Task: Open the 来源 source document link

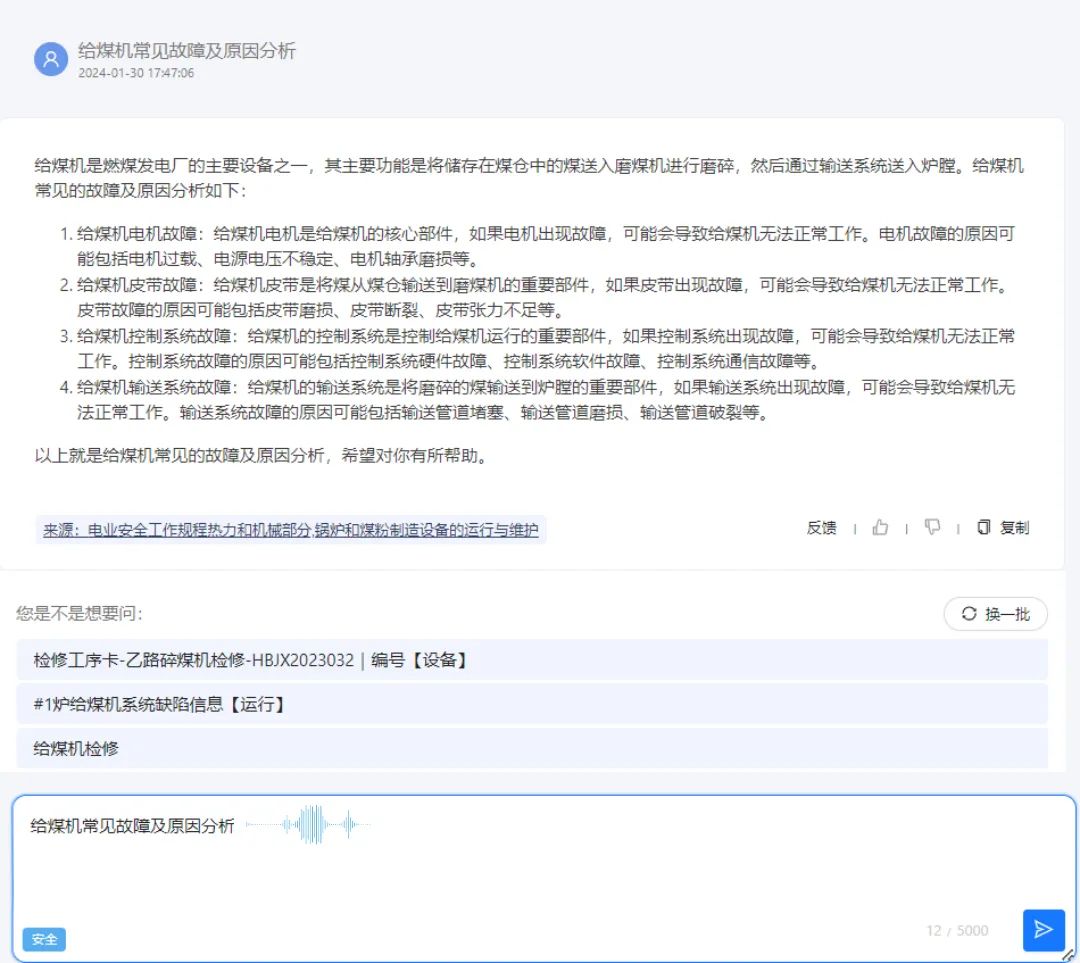Action: 290,530
